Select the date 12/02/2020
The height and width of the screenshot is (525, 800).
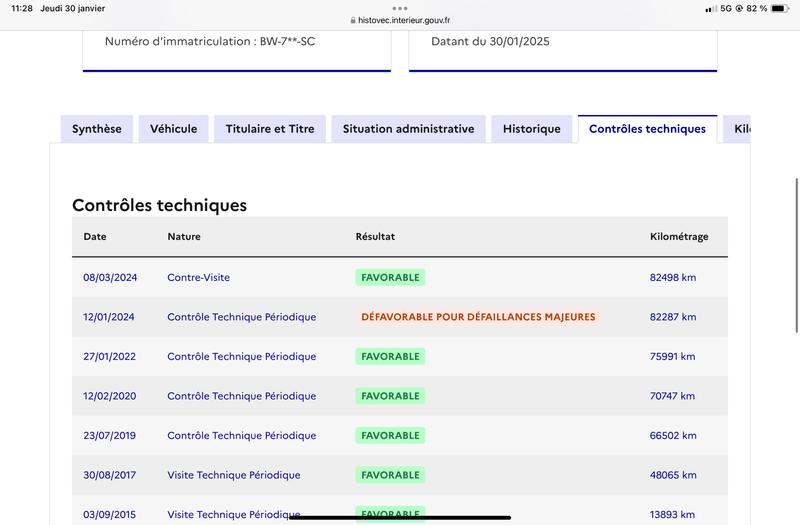pyautogui.click(x=110, y=396)
